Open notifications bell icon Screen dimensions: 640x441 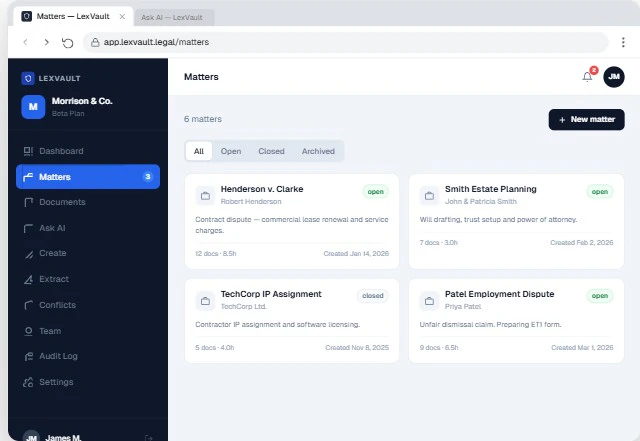587,77
